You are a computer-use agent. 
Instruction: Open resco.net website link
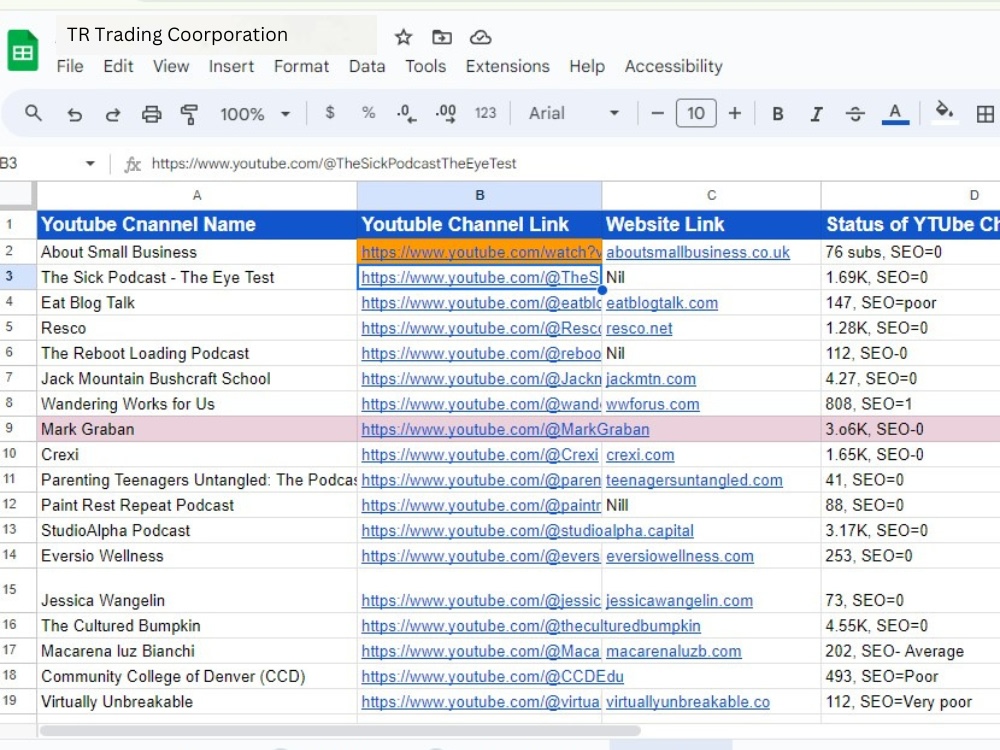coord(639,328)
